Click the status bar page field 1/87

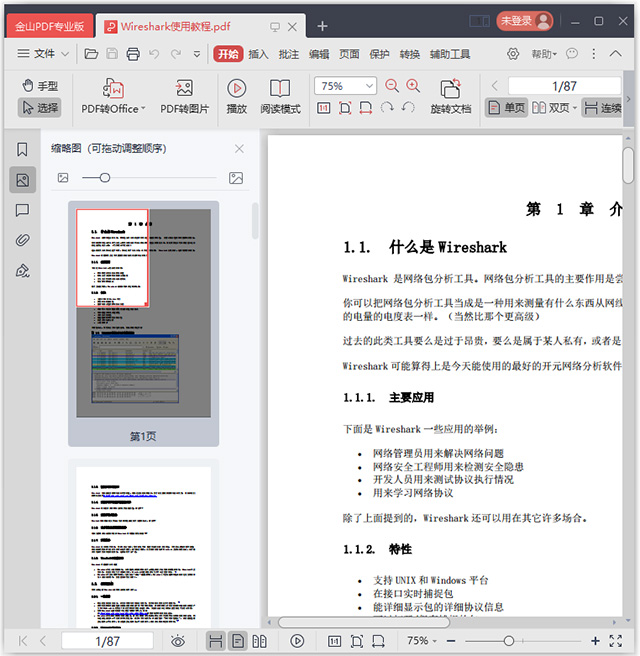108,641
